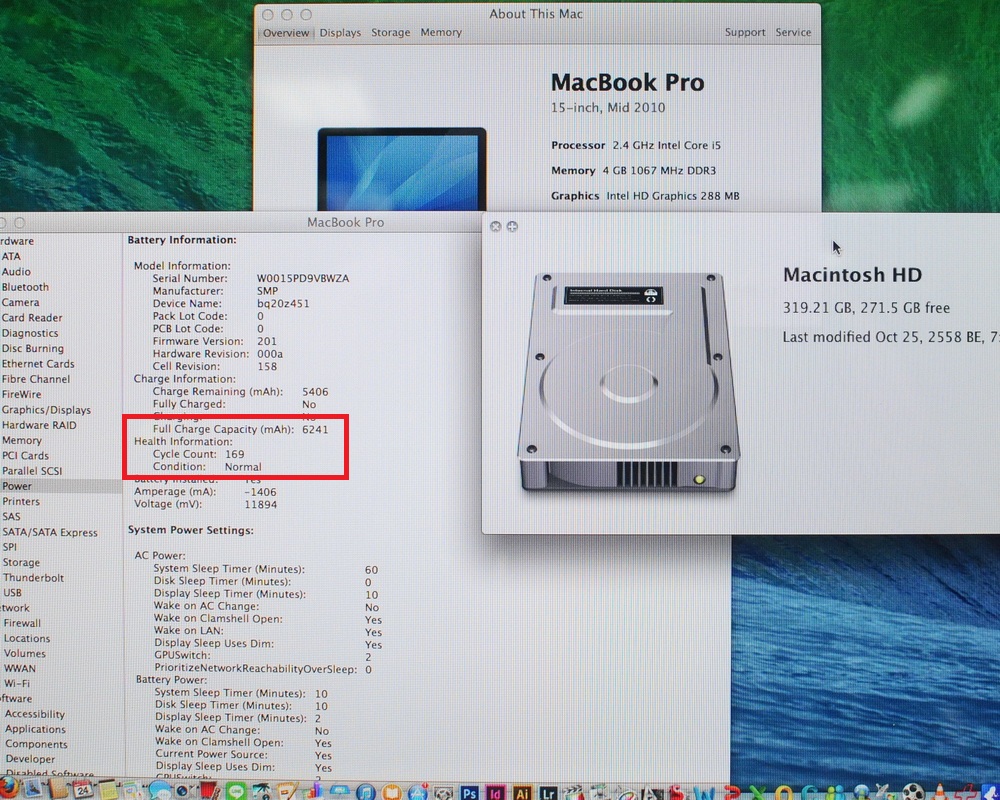Select Camera in the sidebar
The width and height of the screenshot is (1000, 800).
pyautogui.click(x=20, y=302)
